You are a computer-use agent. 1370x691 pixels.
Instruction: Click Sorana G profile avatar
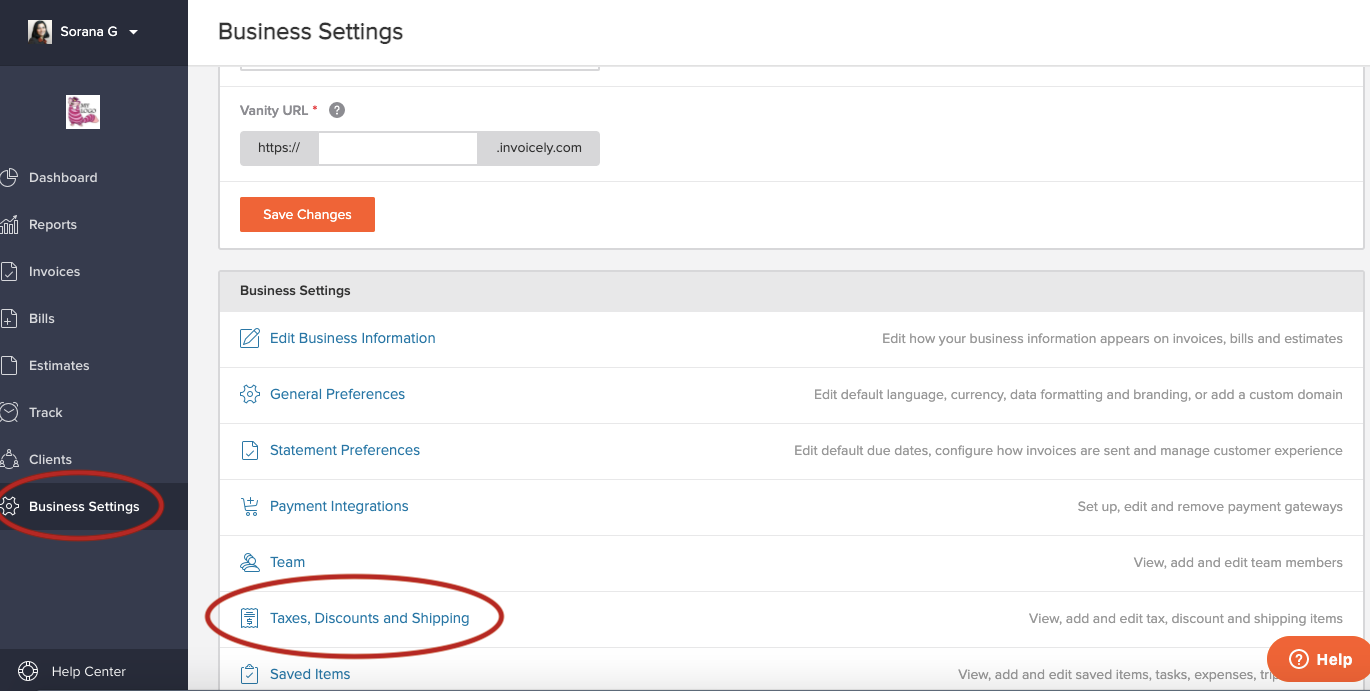[40, 31]
